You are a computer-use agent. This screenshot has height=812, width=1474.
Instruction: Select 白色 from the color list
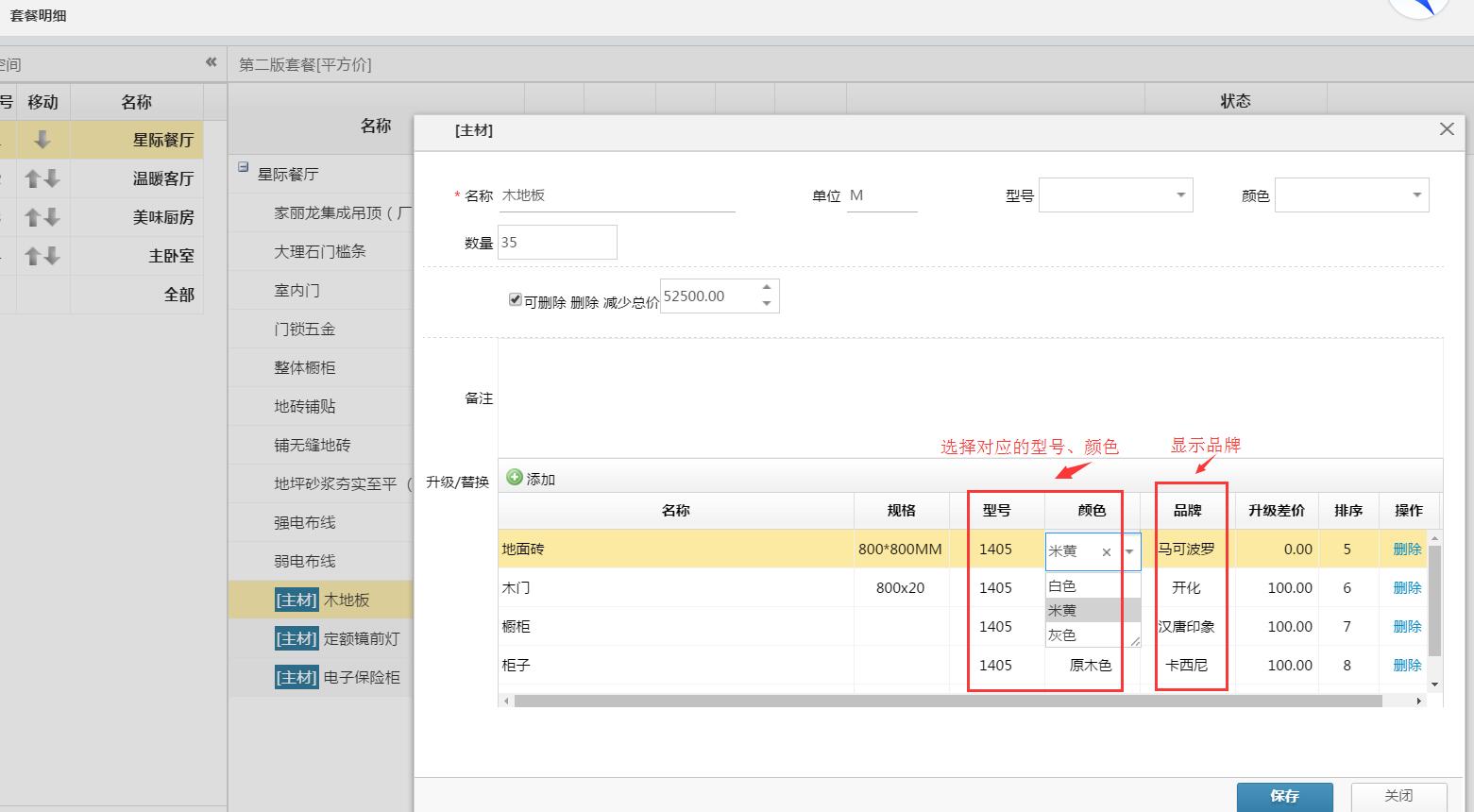(x=1063, y=586)
